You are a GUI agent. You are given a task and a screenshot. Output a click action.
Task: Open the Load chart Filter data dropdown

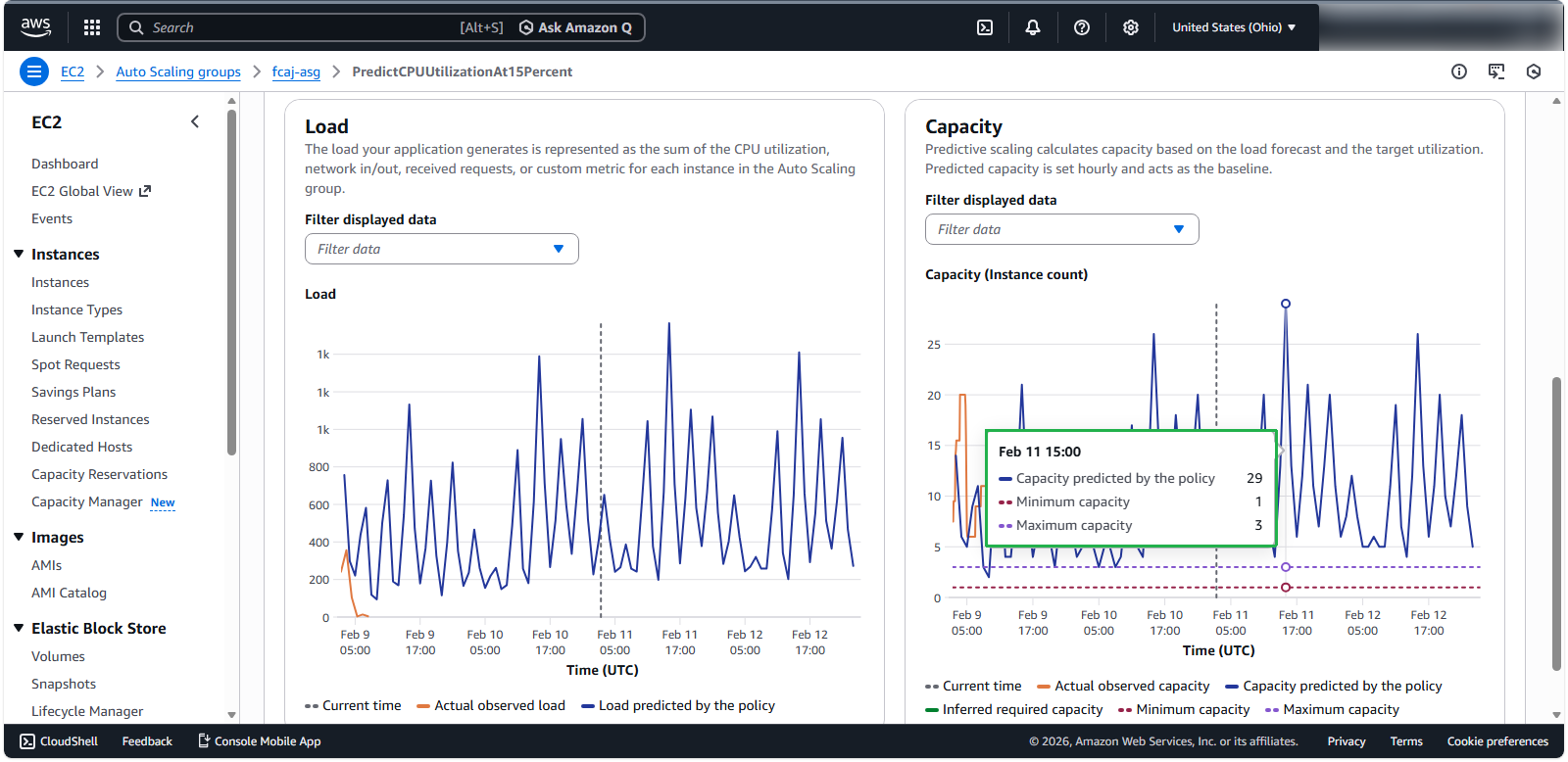tap(442, 249)
